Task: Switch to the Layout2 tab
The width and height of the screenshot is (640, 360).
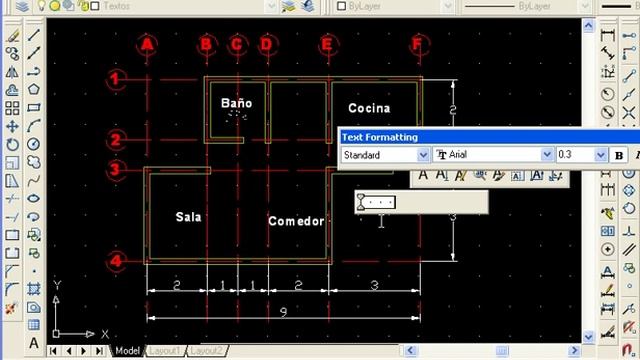Action: click(x=207, y=351)
